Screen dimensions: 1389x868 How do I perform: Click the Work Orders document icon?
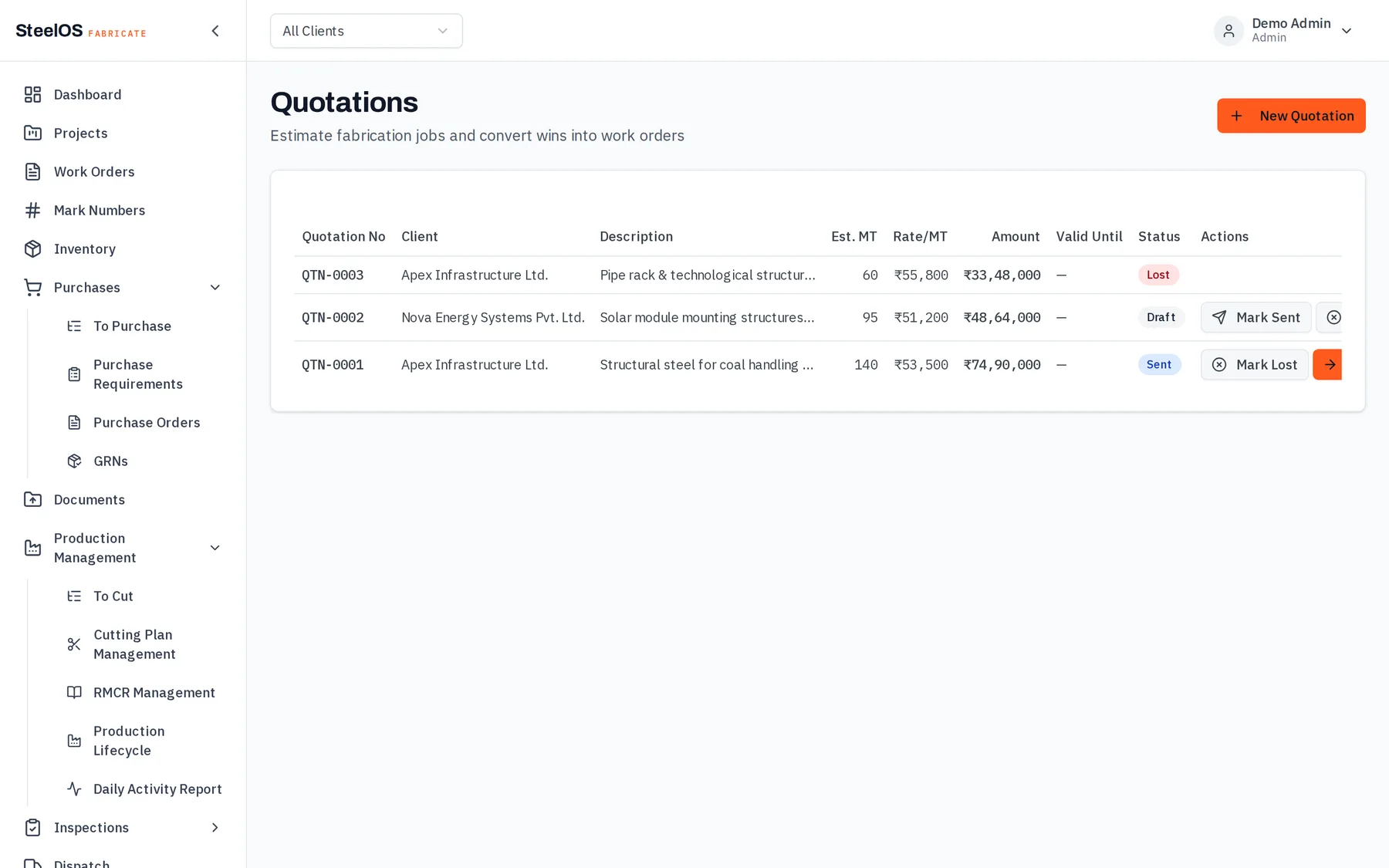pyautogui.click(x=32, y=171)
